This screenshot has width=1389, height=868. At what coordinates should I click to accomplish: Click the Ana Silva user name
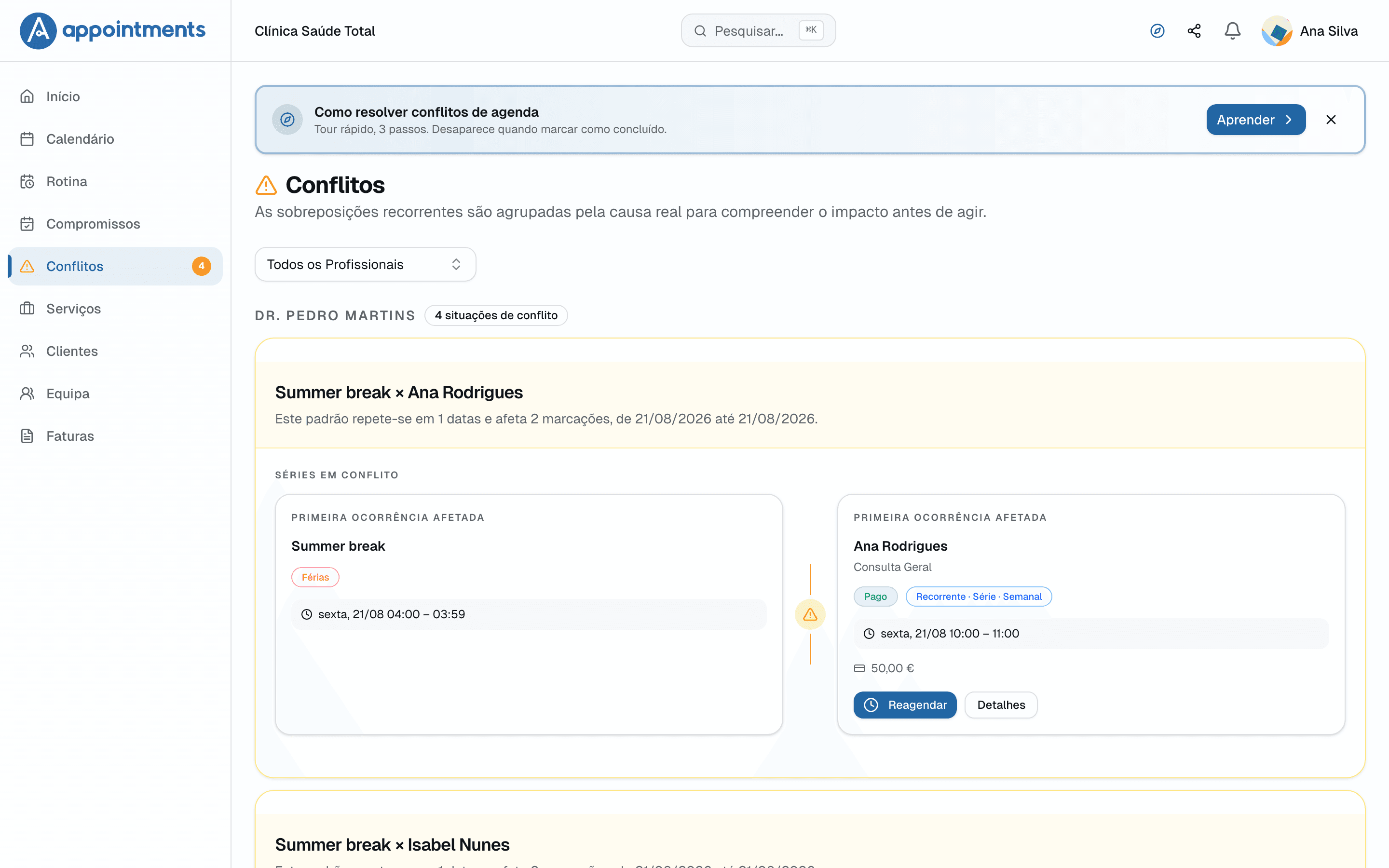pyautogui.click(x=1329, y=31)
